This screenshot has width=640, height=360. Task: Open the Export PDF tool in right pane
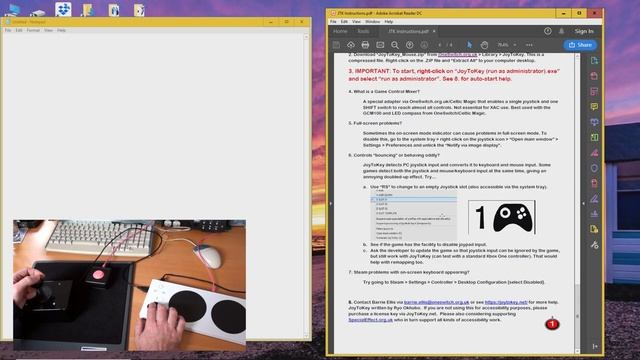(x=594, y=60)
